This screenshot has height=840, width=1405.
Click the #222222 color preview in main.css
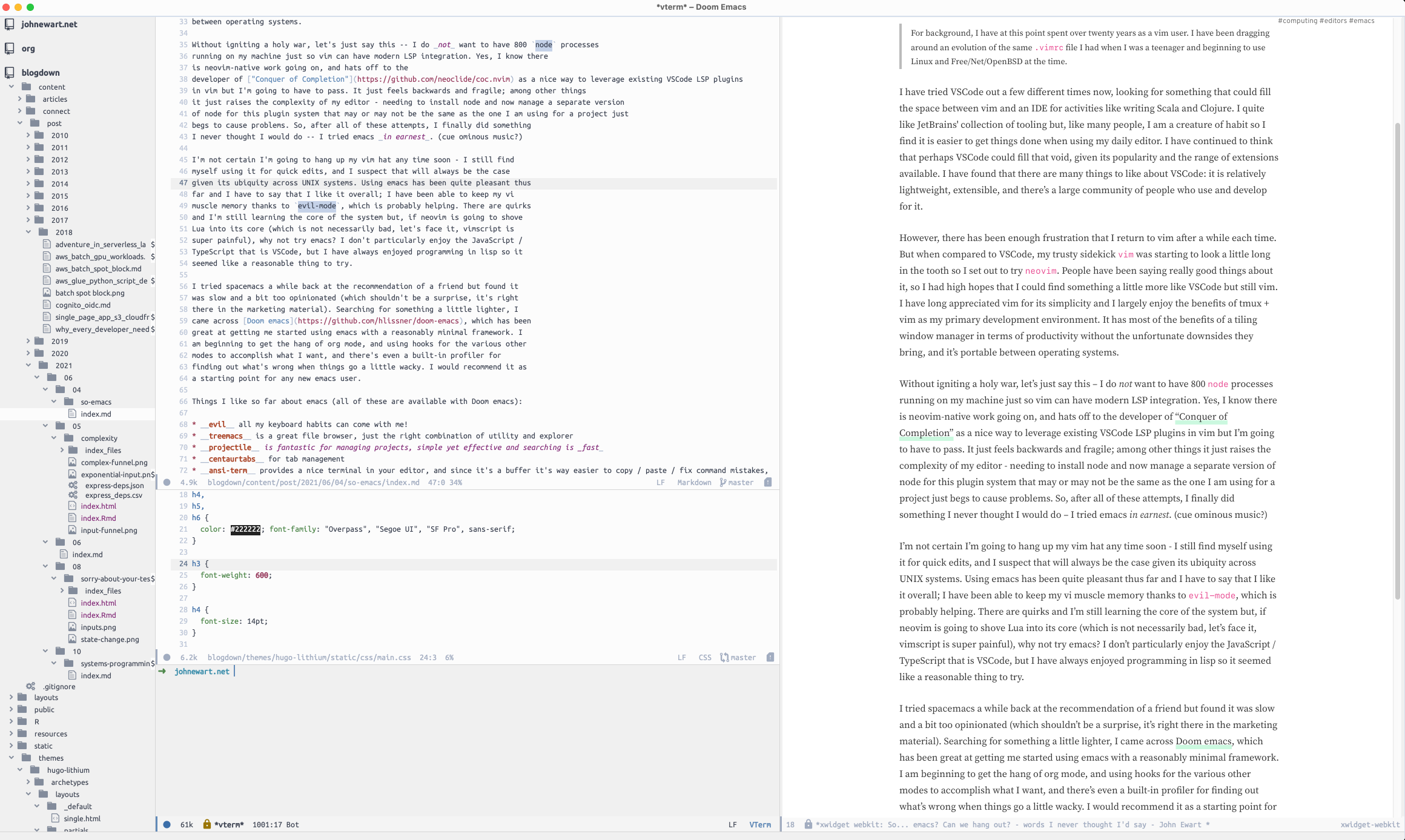pyautogui.click(x=245, y=529)
